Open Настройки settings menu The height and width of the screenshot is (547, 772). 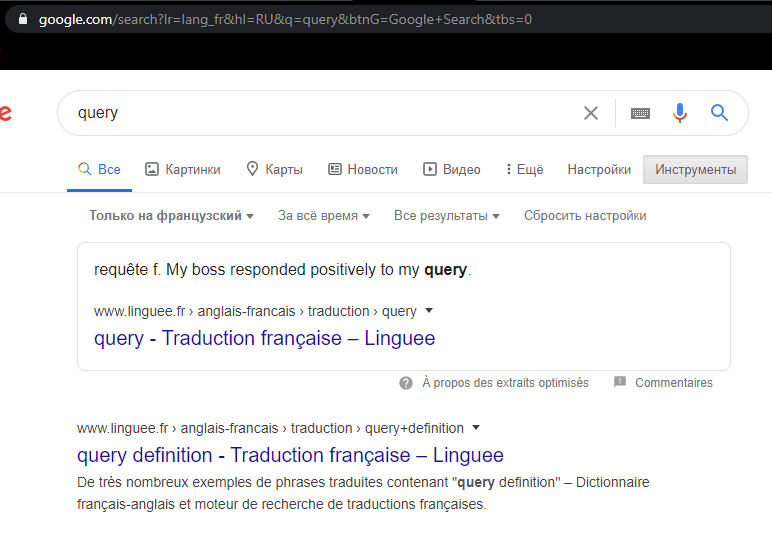(x=599, y=169)
